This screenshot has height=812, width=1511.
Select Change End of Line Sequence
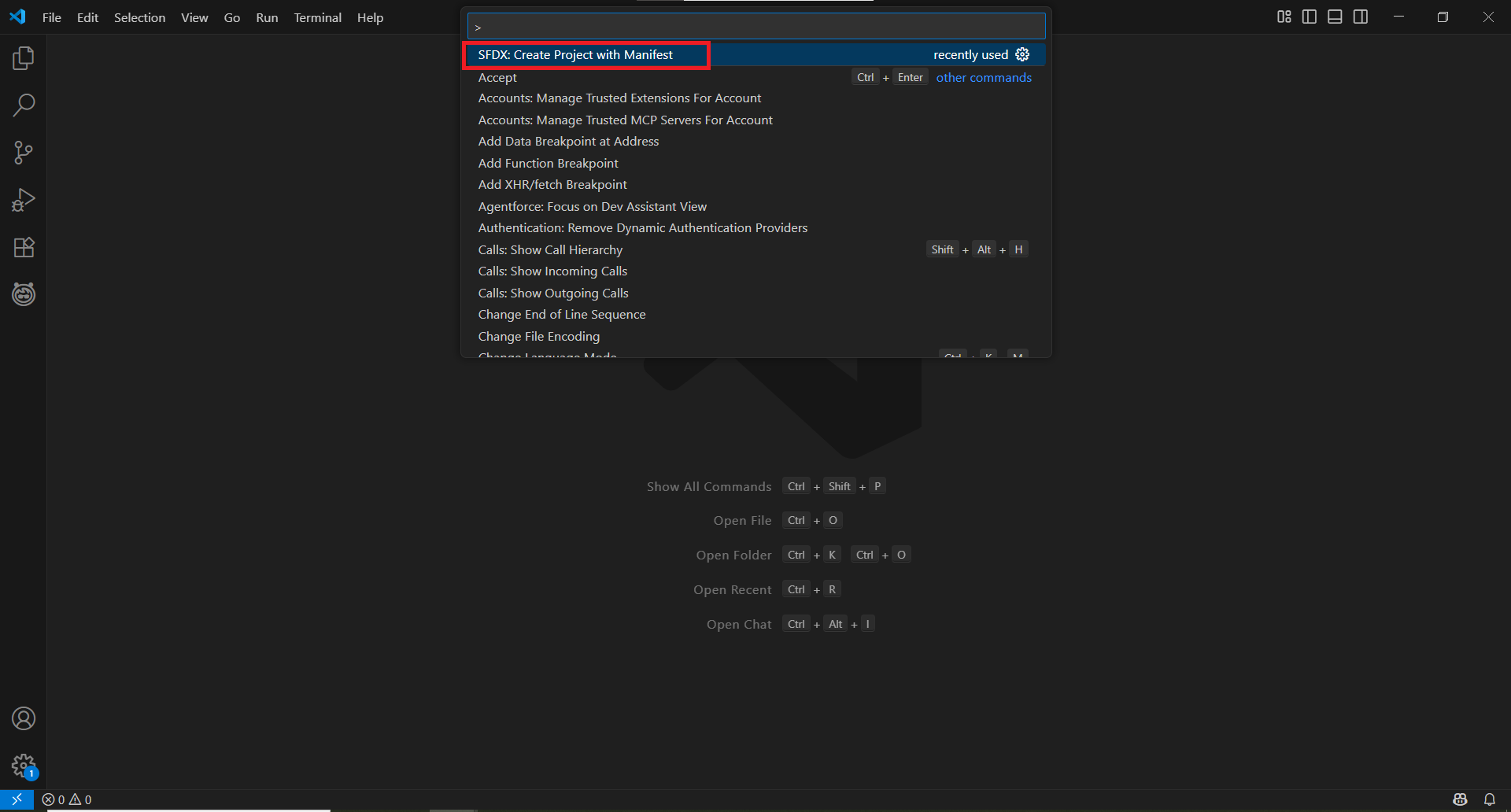756,315
